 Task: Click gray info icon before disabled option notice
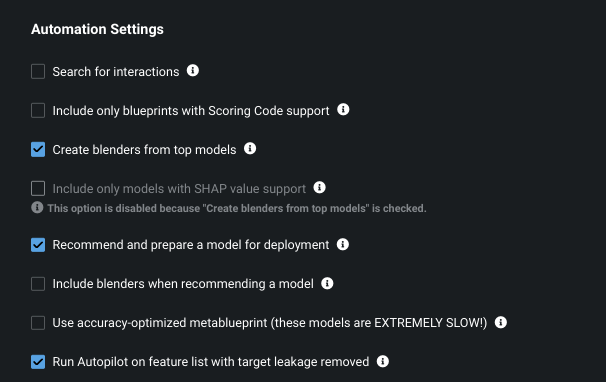pyautogui.click(x=37, y=208)
